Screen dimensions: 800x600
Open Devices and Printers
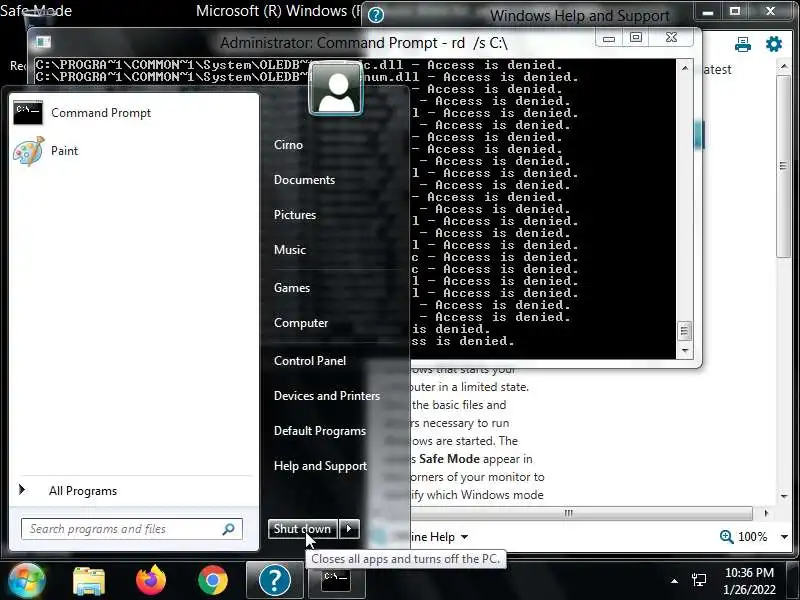pyautogui.click(x=327, y=396)
